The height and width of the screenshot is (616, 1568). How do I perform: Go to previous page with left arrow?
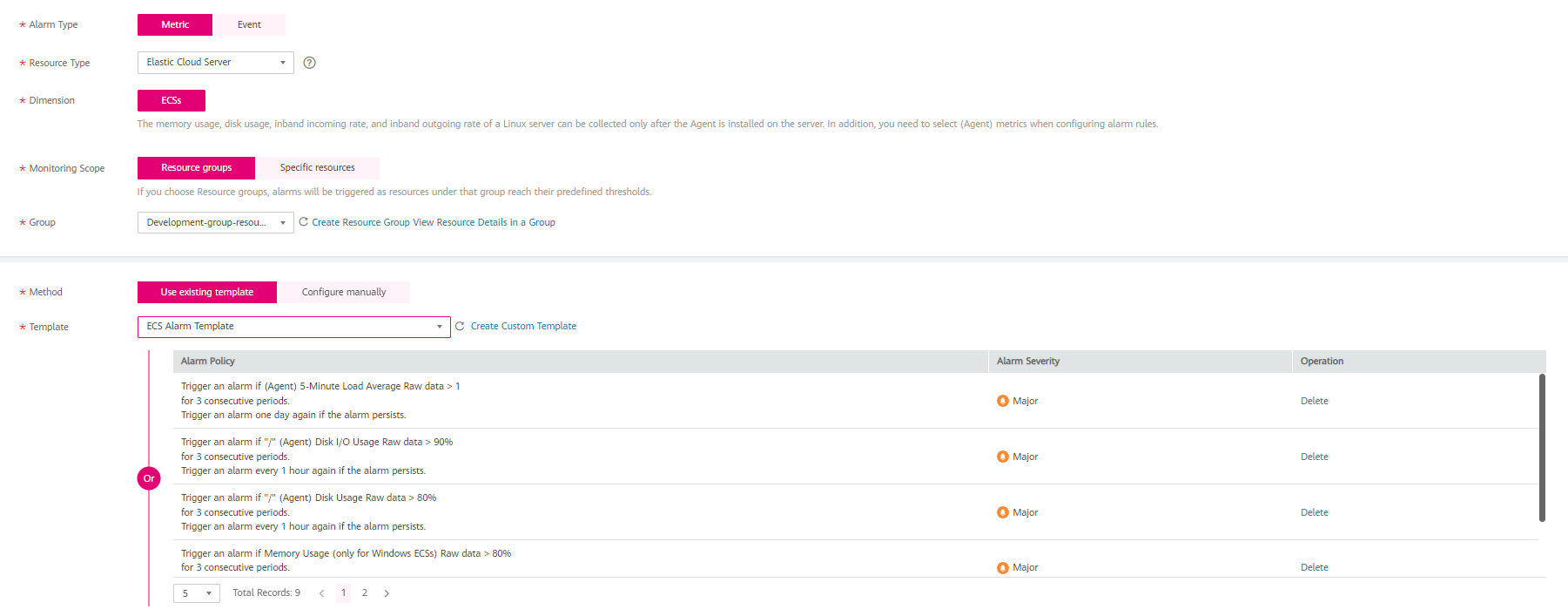(321, 593)
